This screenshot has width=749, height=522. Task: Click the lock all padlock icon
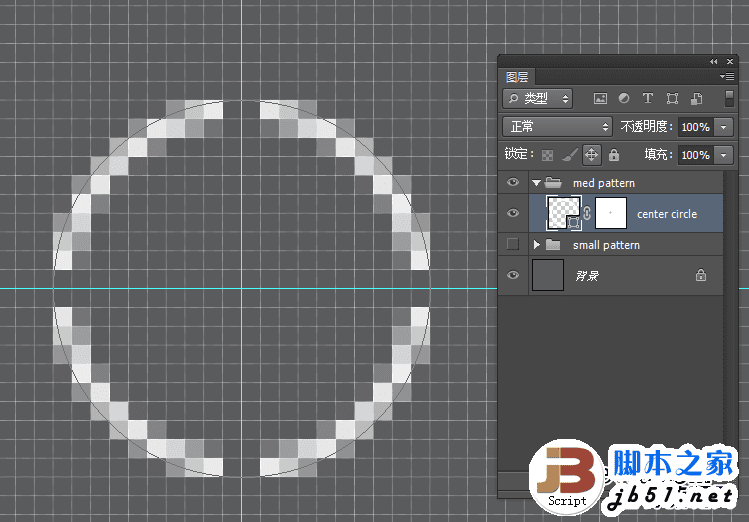pyautogui.click(x=614, y=155)
